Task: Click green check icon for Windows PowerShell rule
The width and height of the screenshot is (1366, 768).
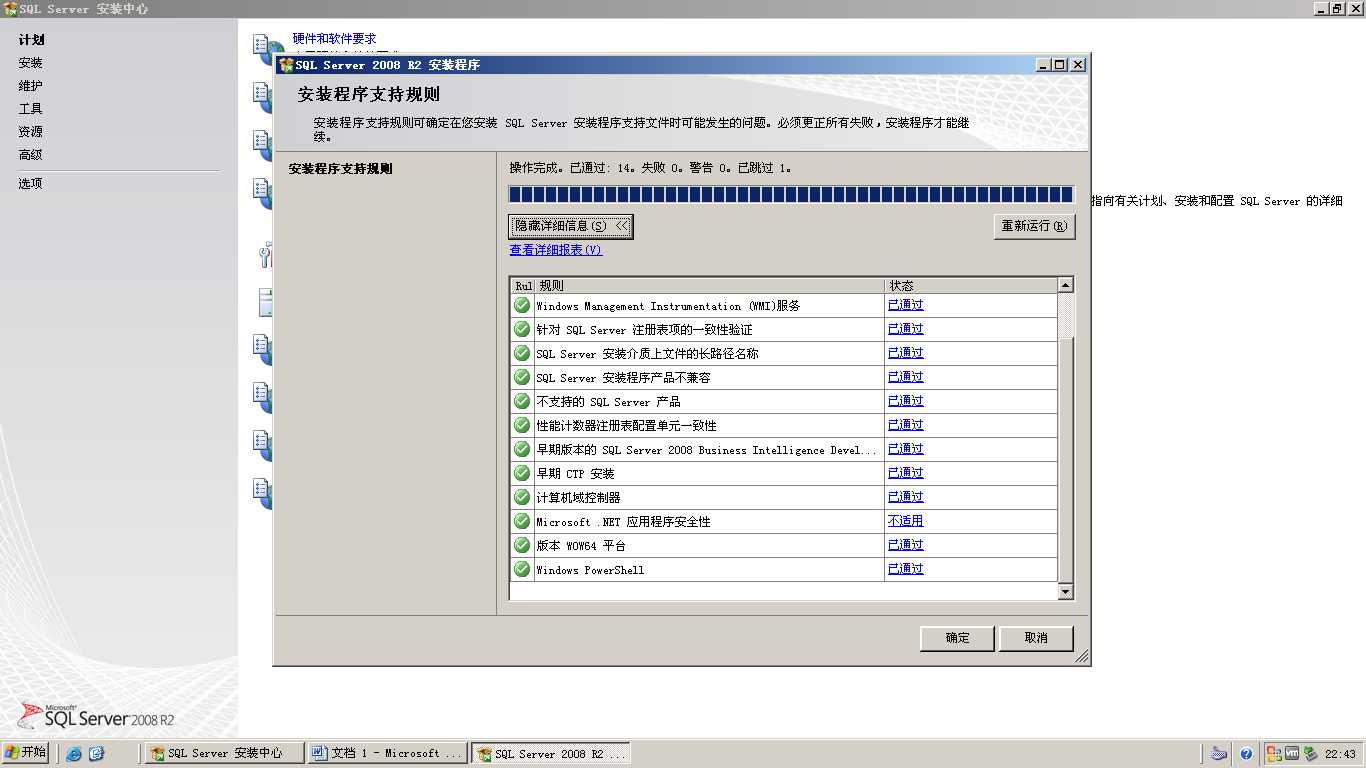Action: point(522,569)
